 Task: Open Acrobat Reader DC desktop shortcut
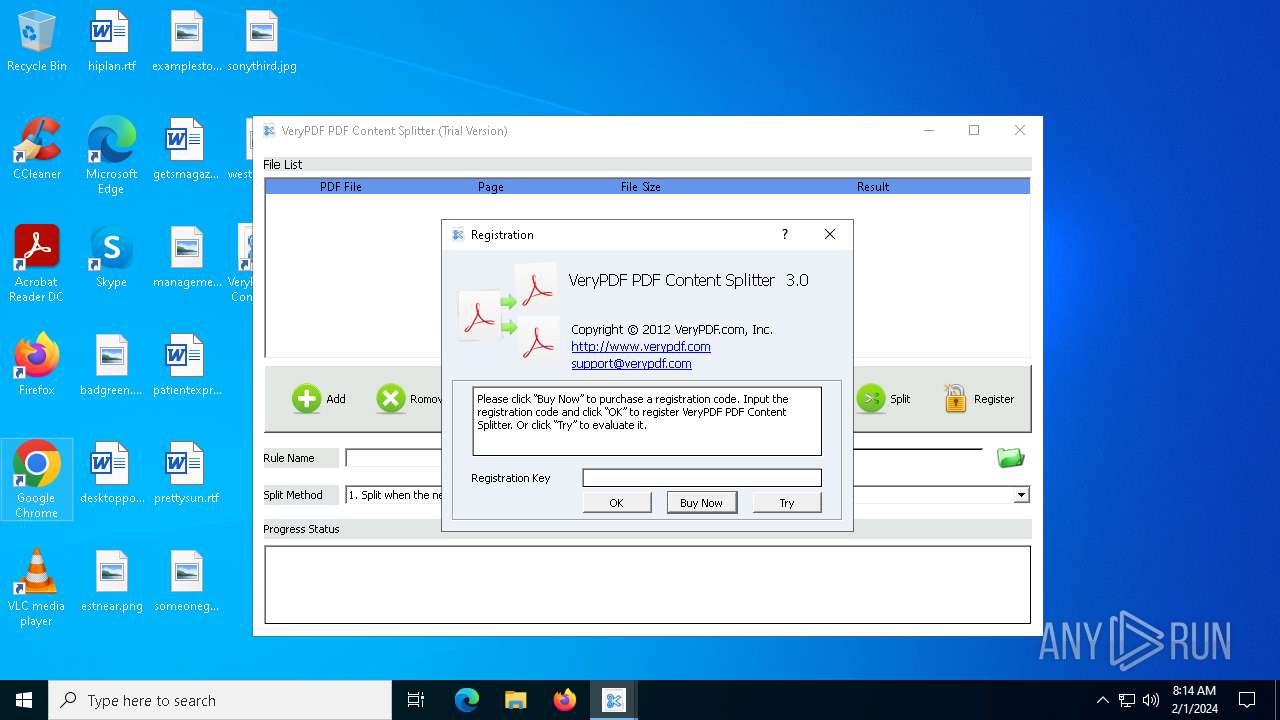tap(37, 265)
